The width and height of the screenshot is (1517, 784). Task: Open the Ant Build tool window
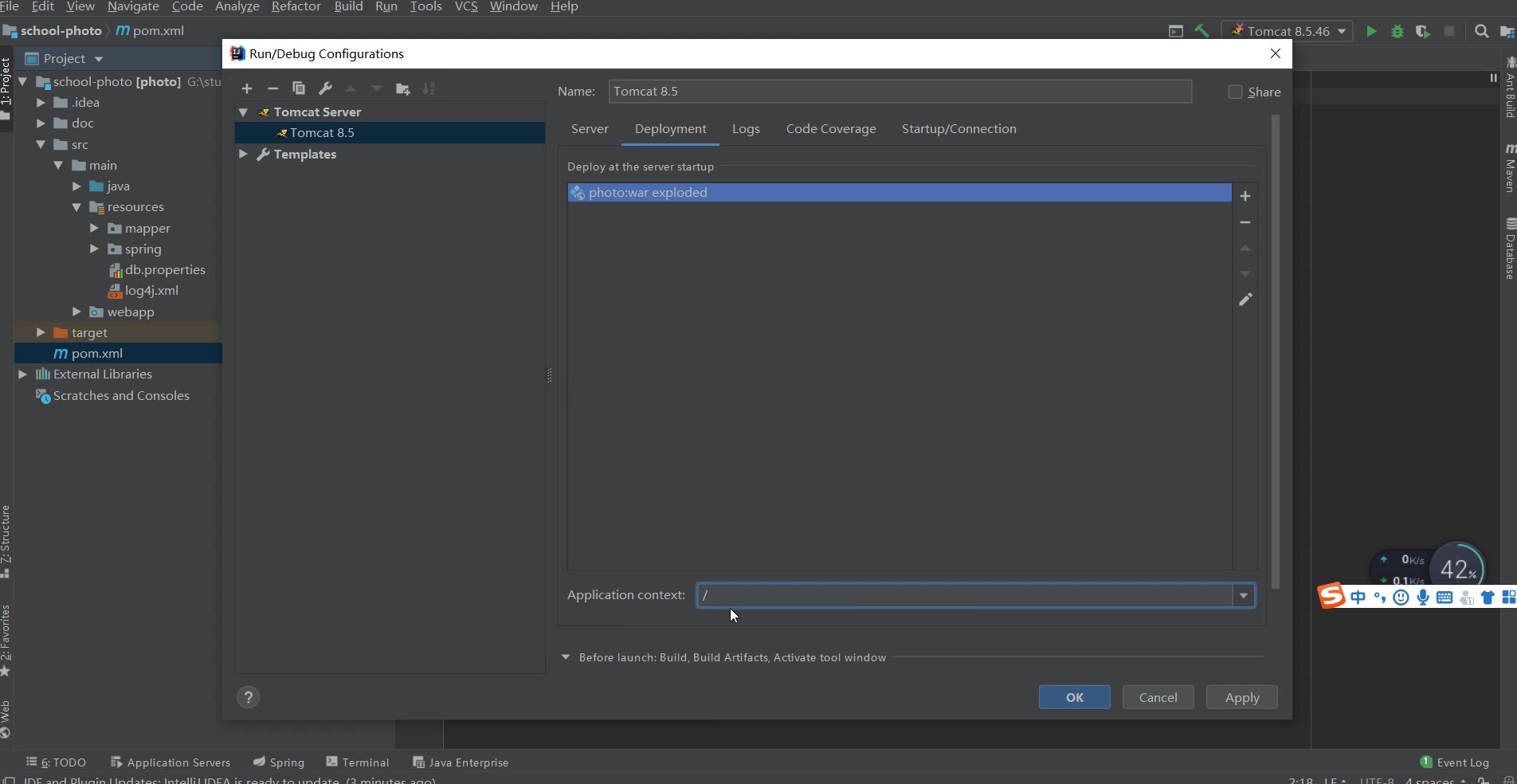(x=1510, y=88)
